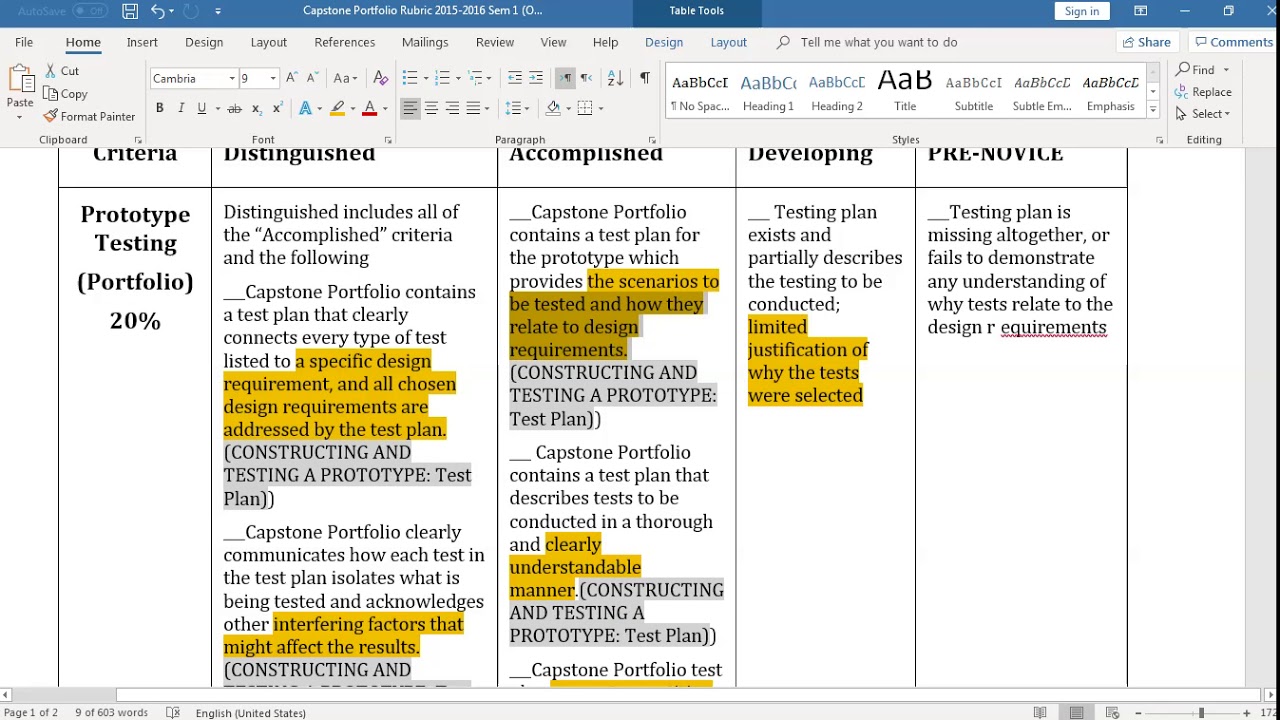Toggle left-to-right text direction
The height and width of the screenshot is (720, 1280).
(x=565, y=78)
